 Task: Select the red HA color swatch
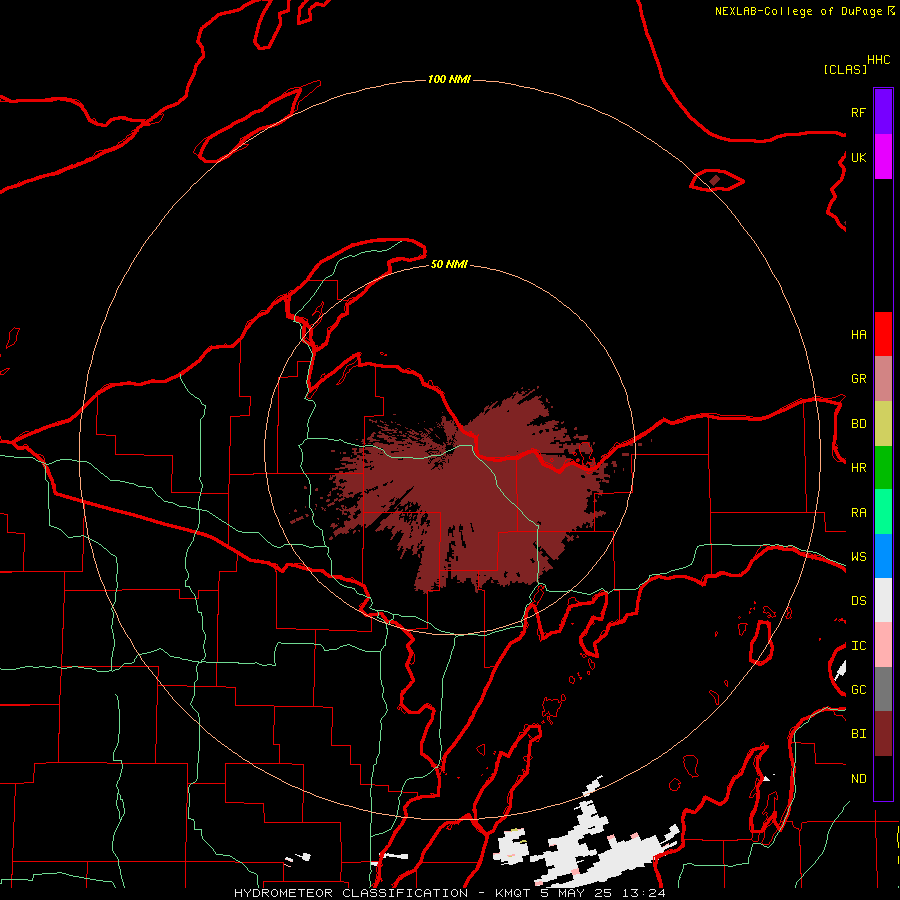pyautogui.click(x=883, y=334)
